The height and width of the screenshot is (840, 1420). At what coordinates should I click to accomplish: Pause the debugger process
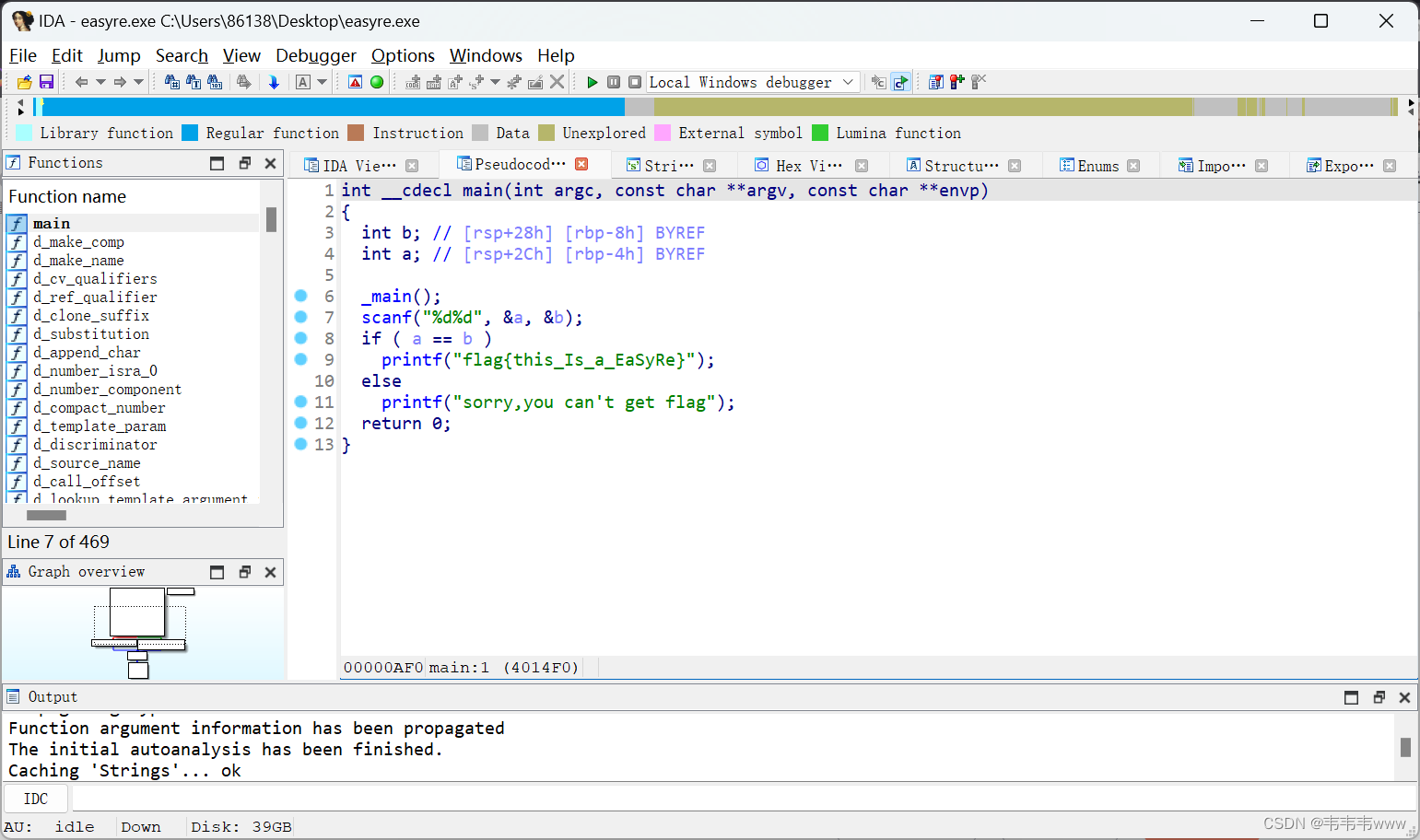point(614,82)
